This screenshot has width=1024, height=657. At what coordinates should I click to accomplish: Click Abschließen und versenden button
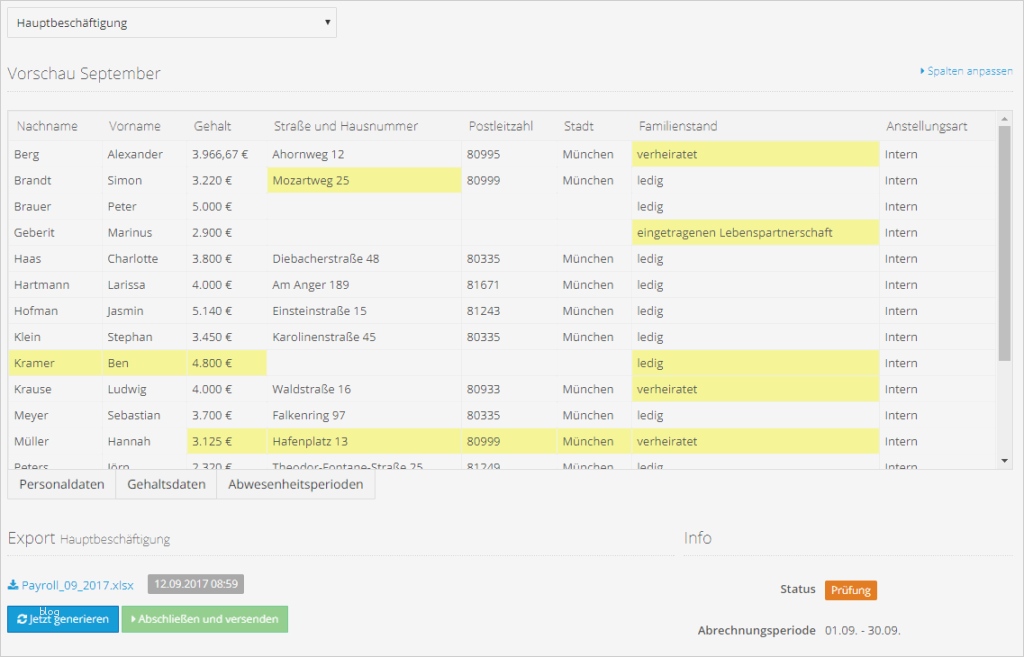[204, 619]
